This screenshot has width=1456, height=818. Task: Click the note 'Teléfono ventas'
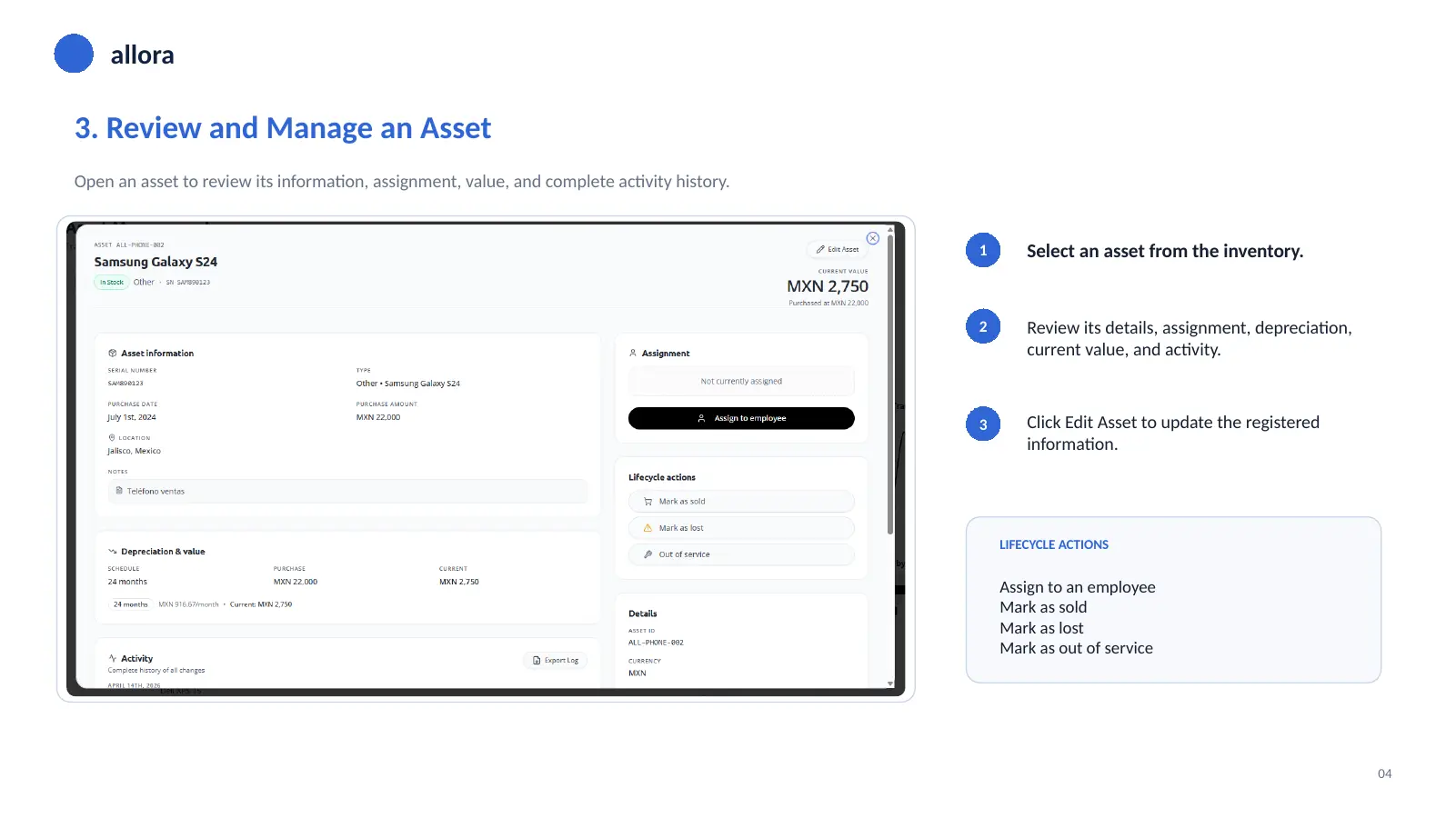tap(156, 491)
